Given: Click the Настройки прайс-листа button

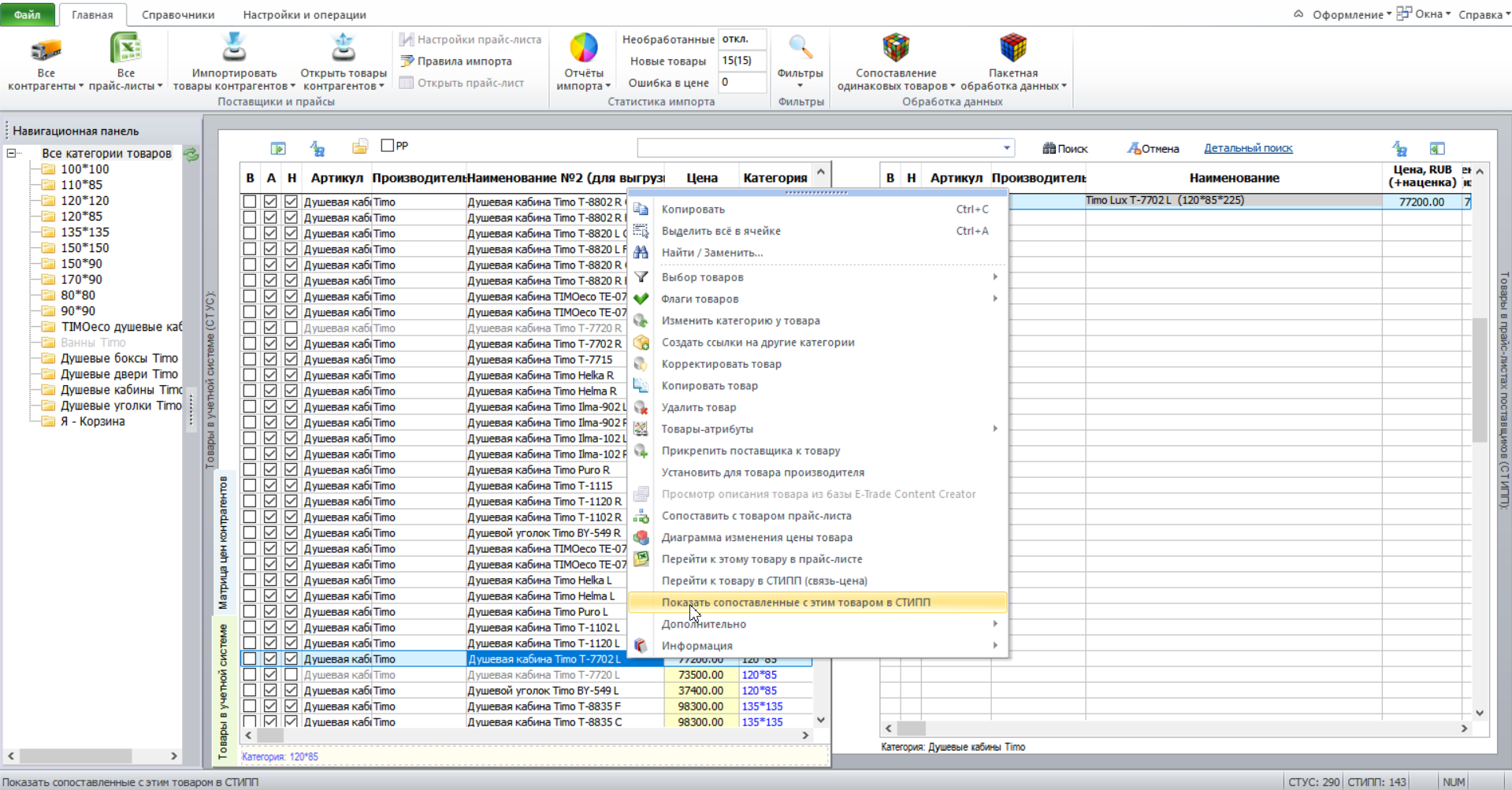Looking at the screenshot, I should click(x=470, y=39).
